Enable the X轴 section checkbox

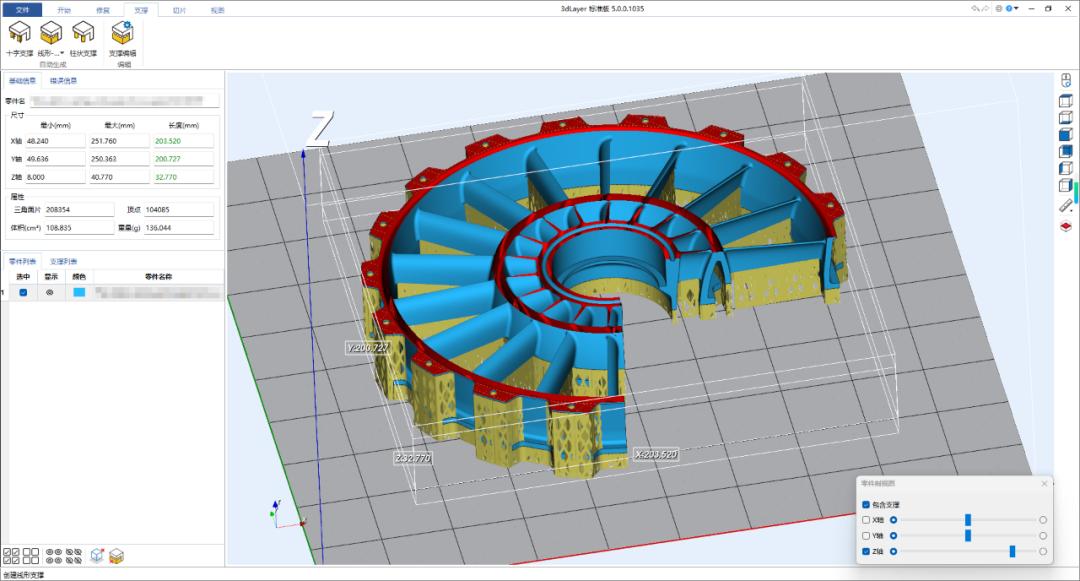[866, 520]
